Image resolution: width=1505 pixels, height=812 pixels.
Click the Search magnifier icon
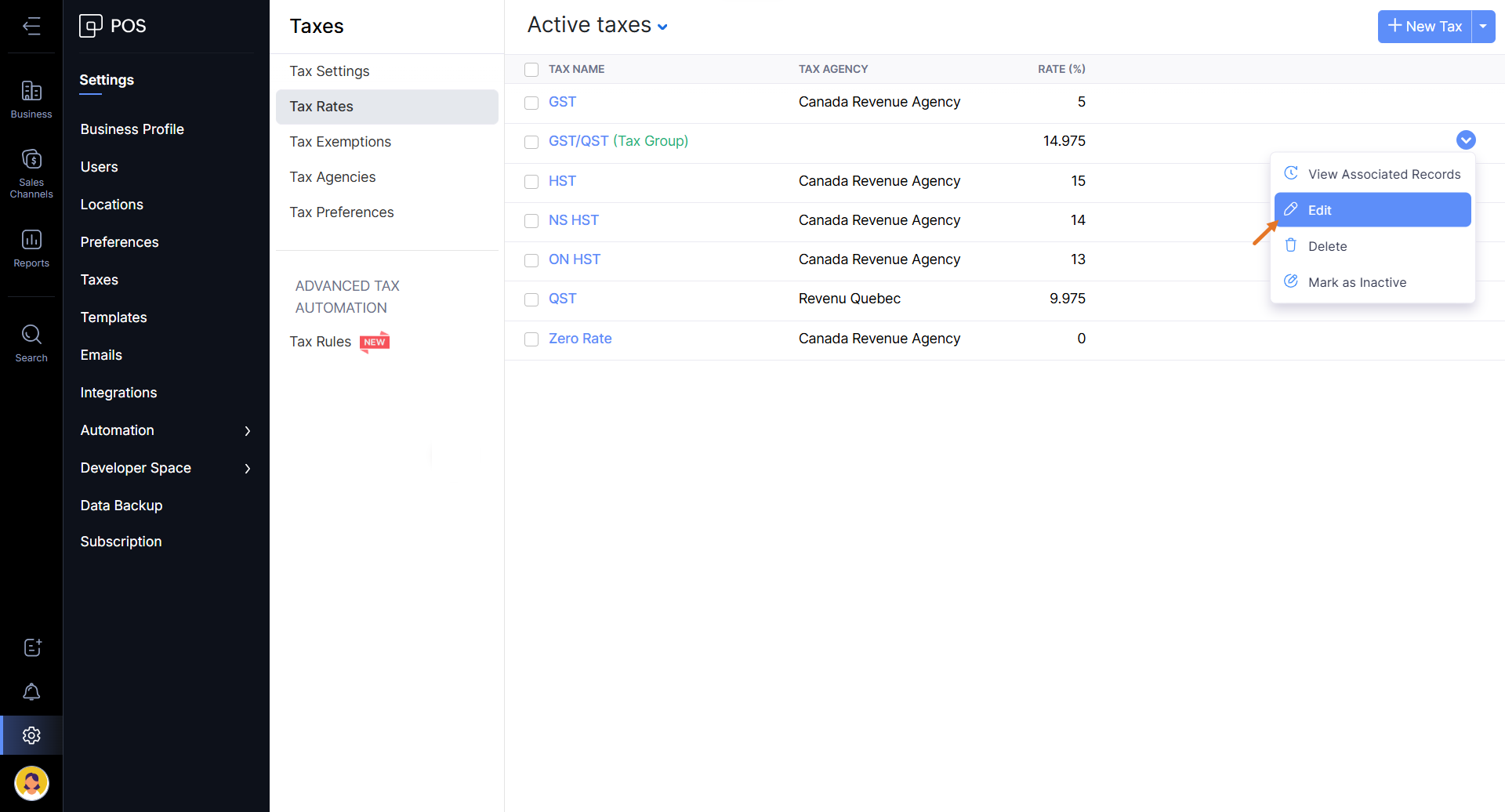click(31, 343)
